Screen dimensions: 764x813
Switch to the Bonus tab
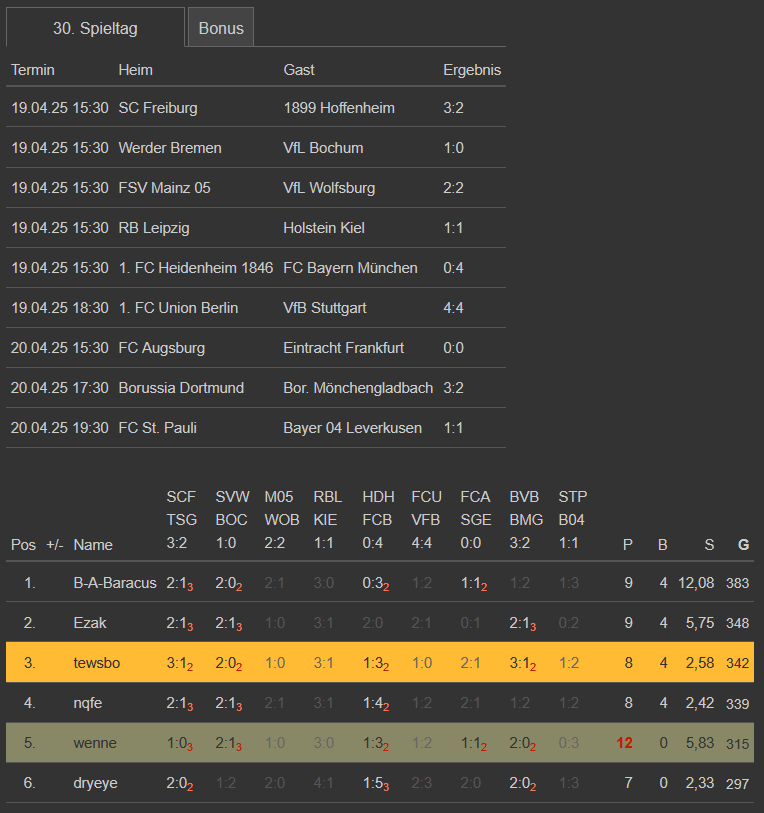tap(221, 28)
